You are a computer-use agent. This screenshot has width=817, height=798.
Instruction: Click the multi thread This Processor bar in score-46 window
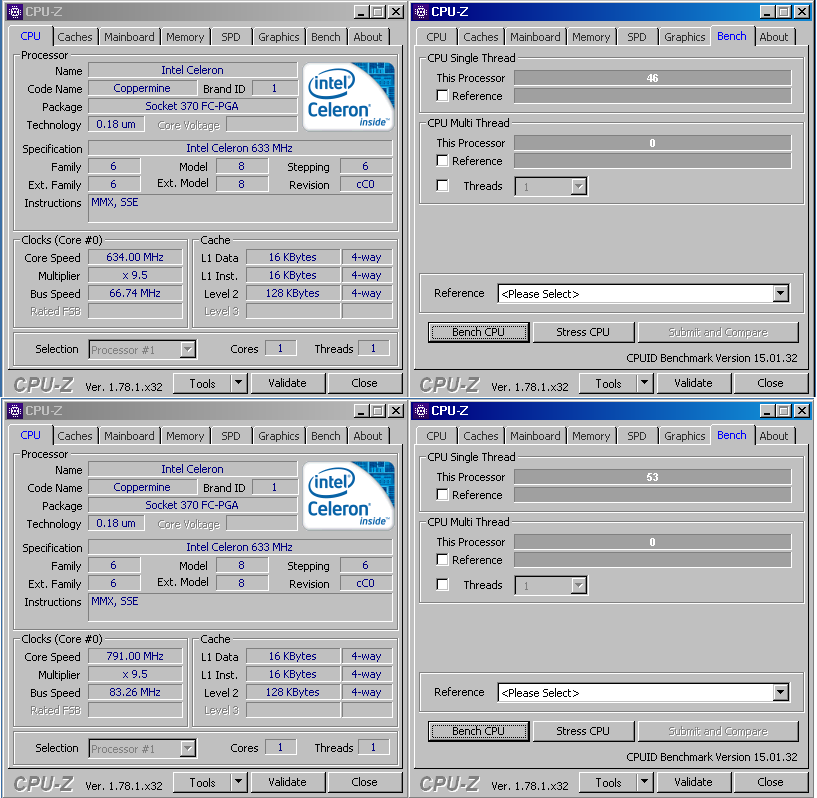click(652, 143)
